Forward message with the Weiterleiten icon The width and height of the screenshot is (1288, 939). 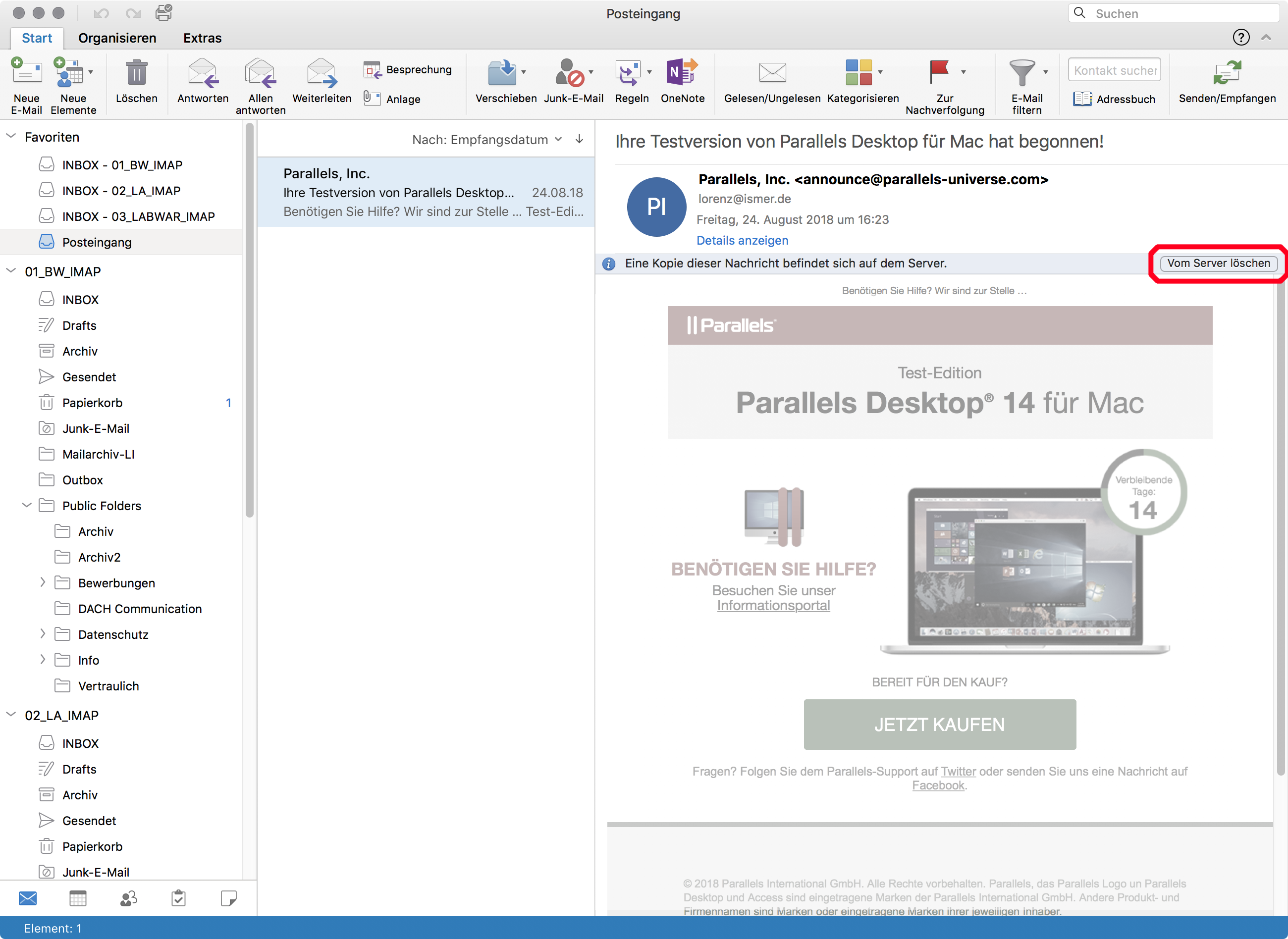click(x=321, y=73)
